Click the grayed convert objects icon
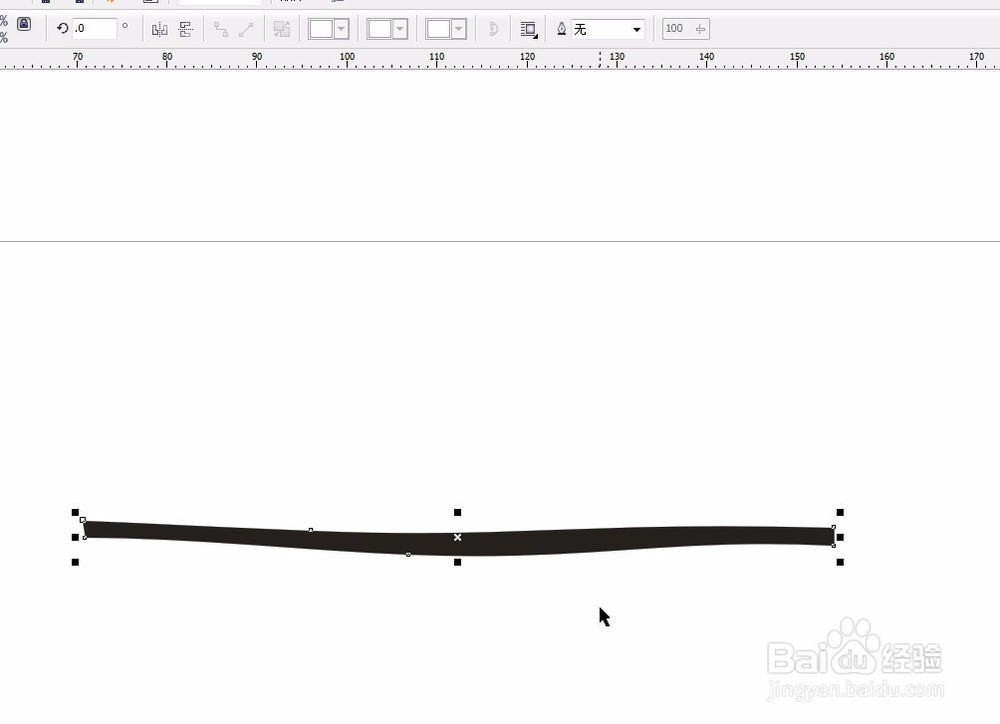The image size is (1000, 724). pyautogui.click(x=281, y=29)
